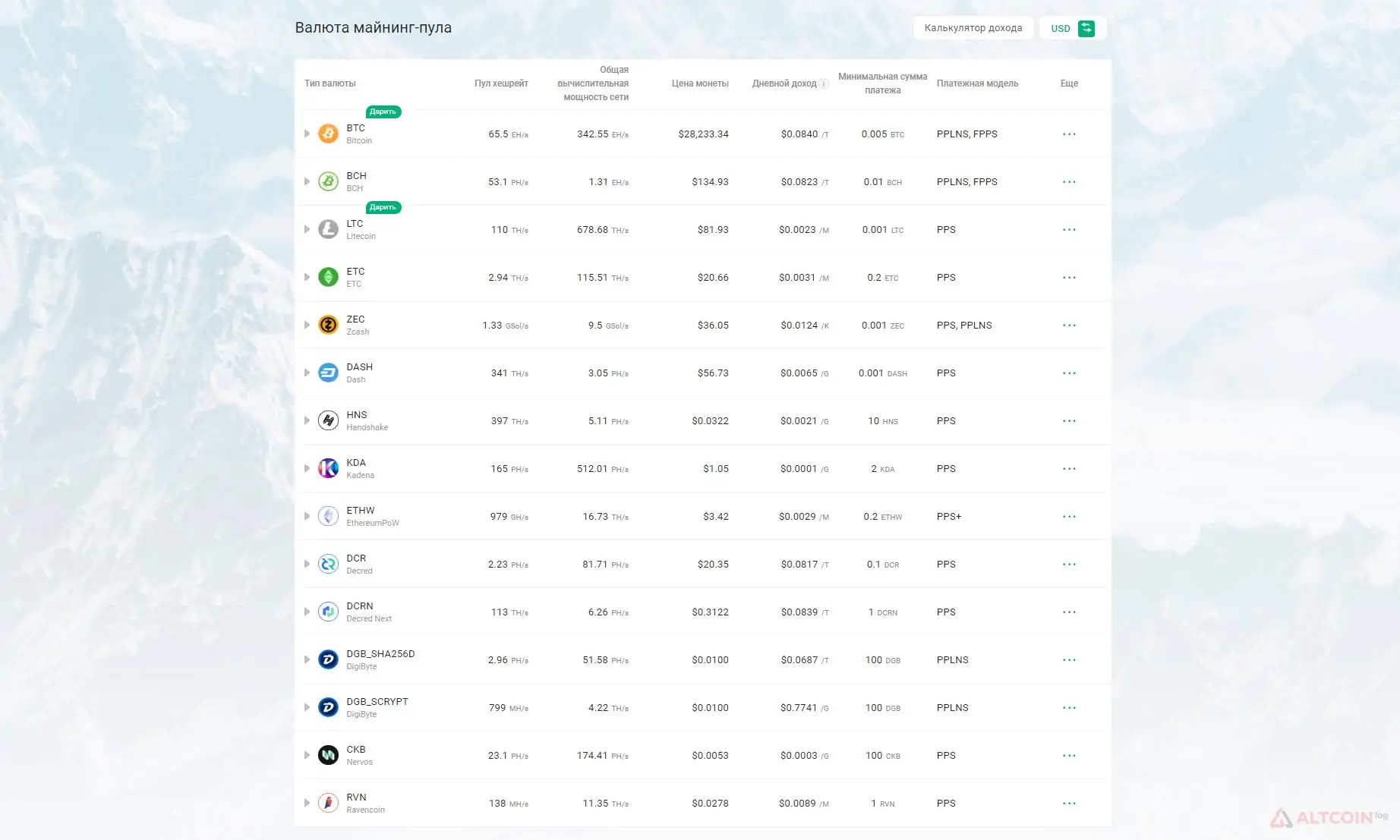Click the Цена монеты column header
This screenshot has height=840, width=1400.
point(700,83)
